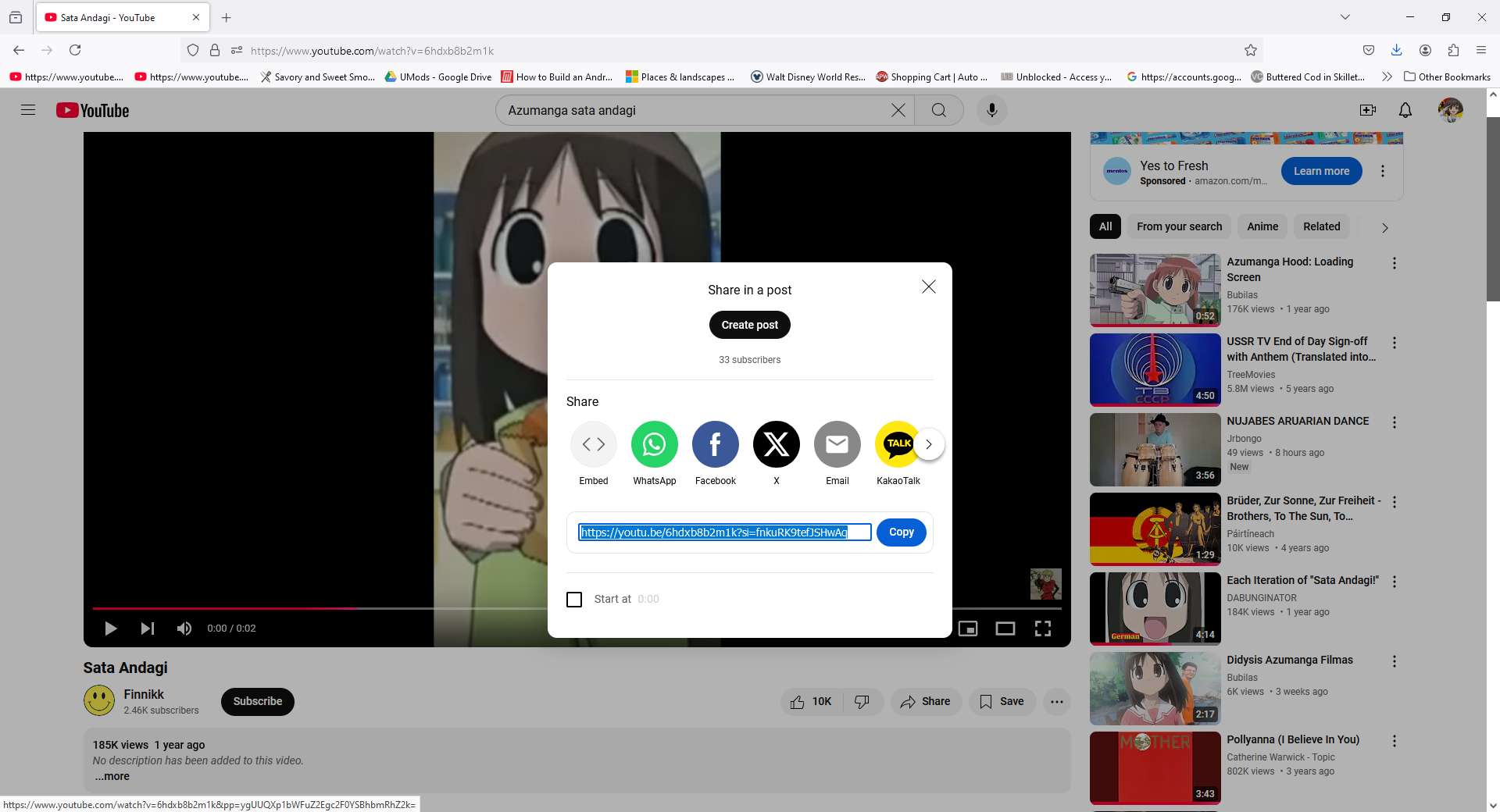Image resolution: width=1500 pixels, height=812 pixels.
Task: Open menu for Azumanga Hood video
Action: (1395, 264)
